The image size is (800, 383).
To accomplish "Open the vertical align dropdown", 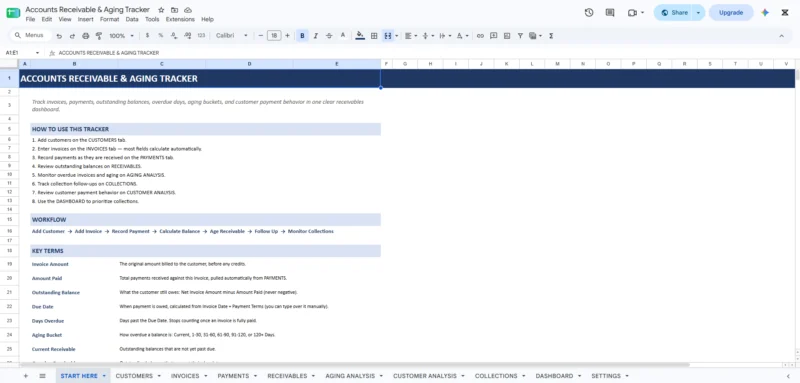I will (428, 36).
